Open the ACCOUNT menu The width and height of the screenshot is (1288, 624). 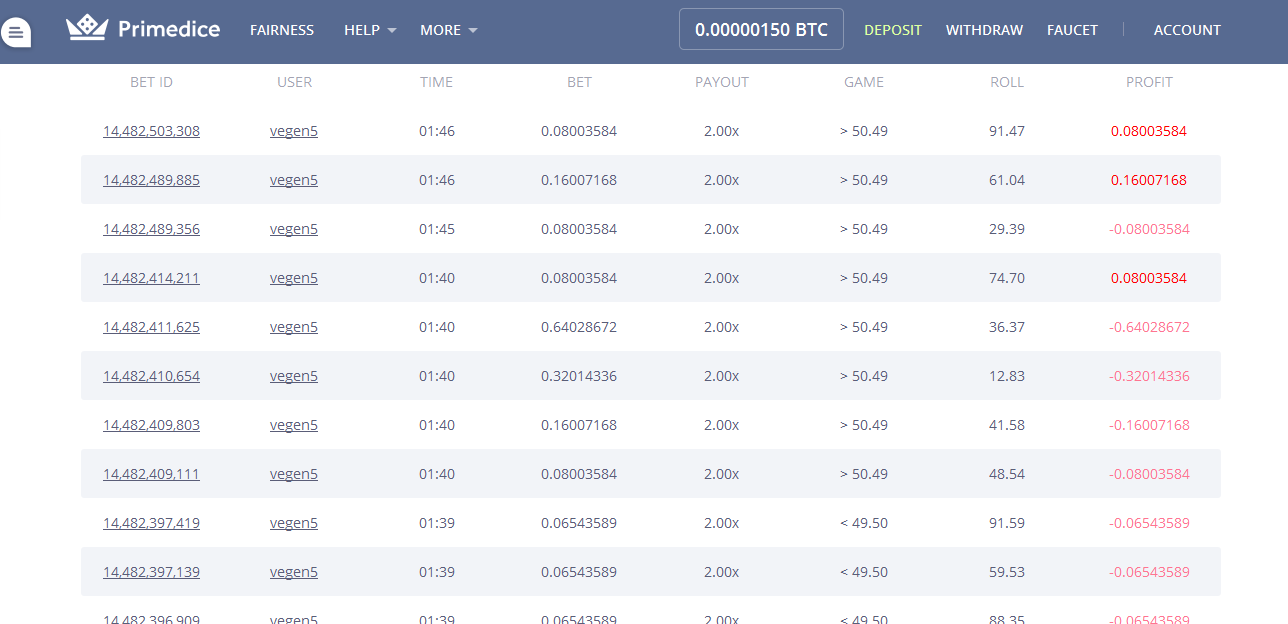click(1187, 30)
